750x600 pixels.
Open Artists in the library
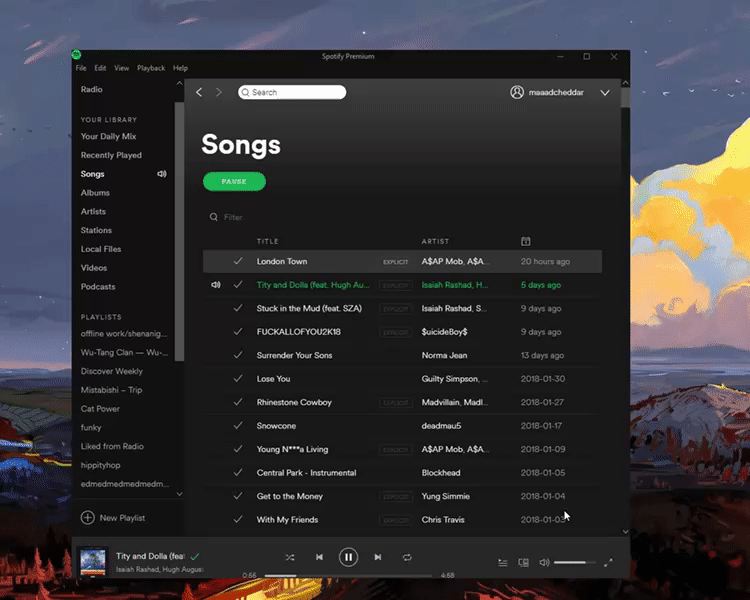point(93,211)
